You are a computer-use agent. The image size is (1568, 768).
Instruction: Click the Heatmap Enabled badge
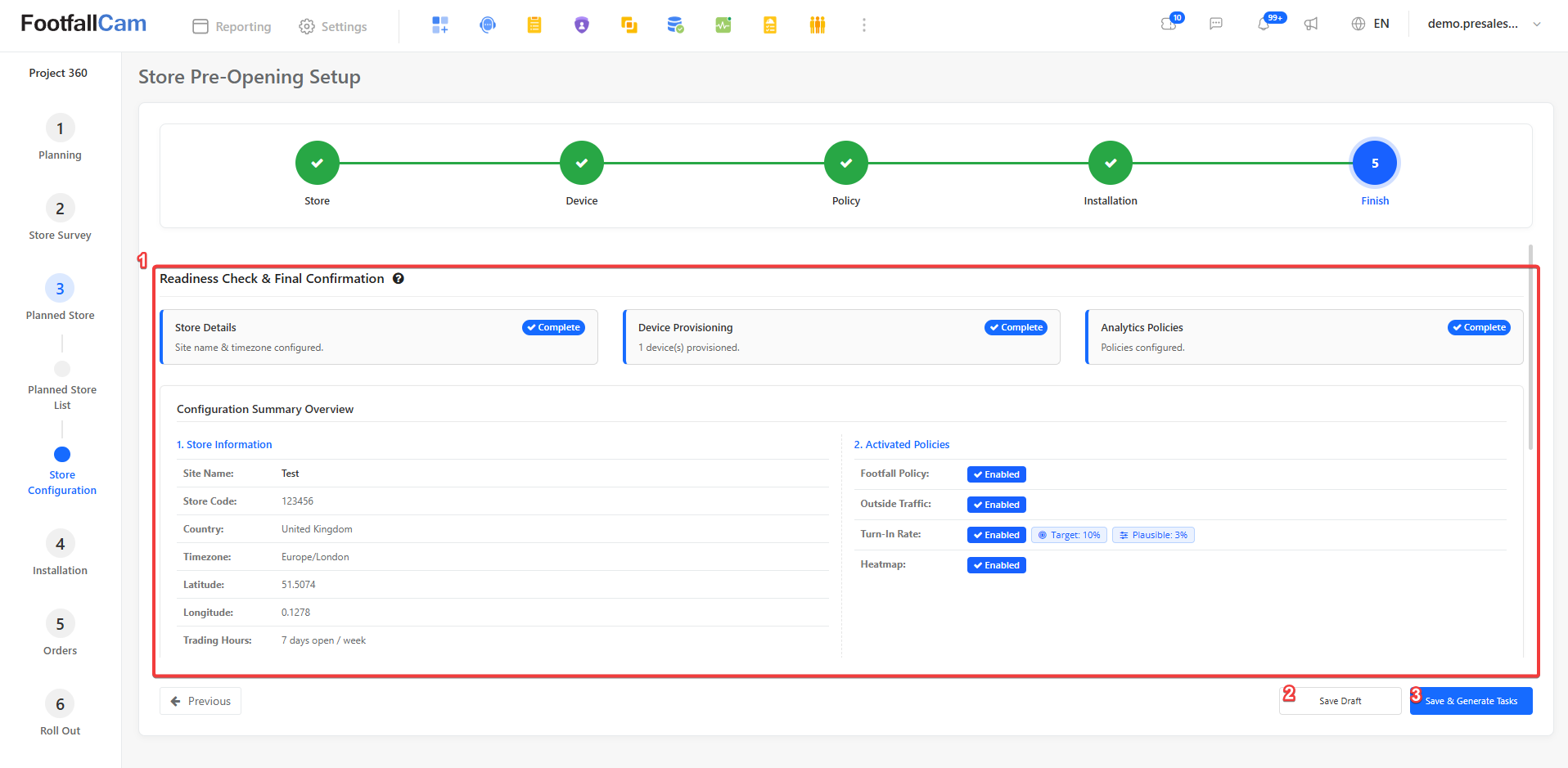tap(997, 565)
